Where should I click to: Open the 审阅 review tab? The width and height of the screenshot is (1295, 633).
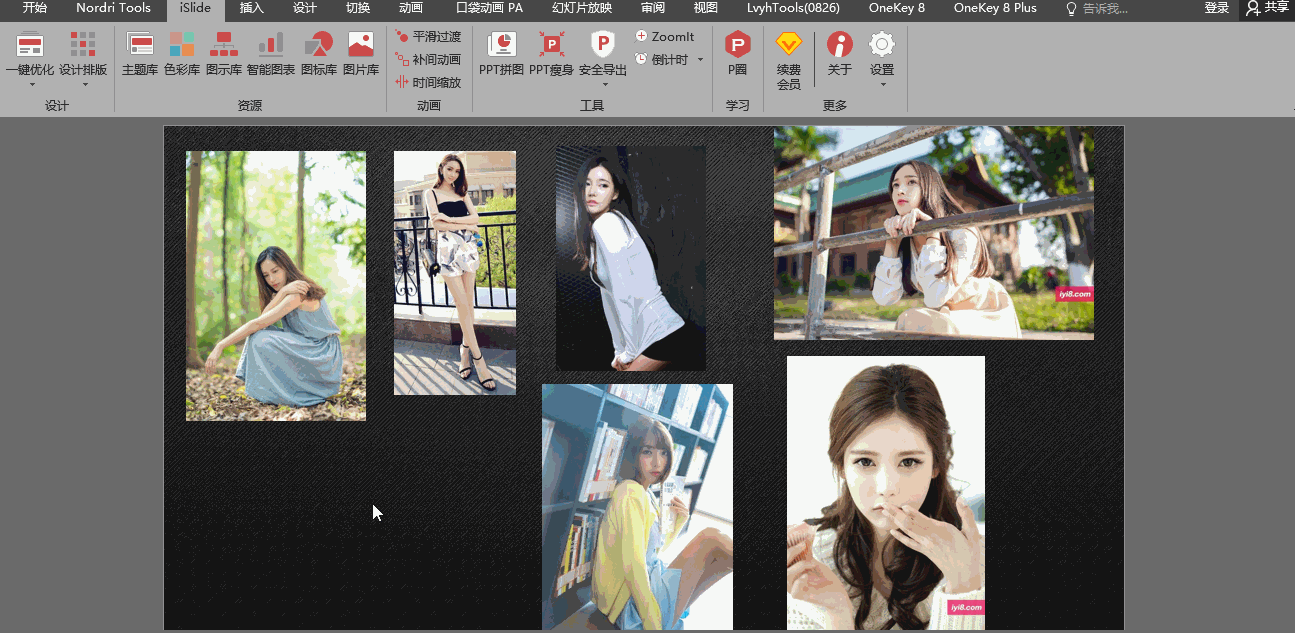pos(653,8)
